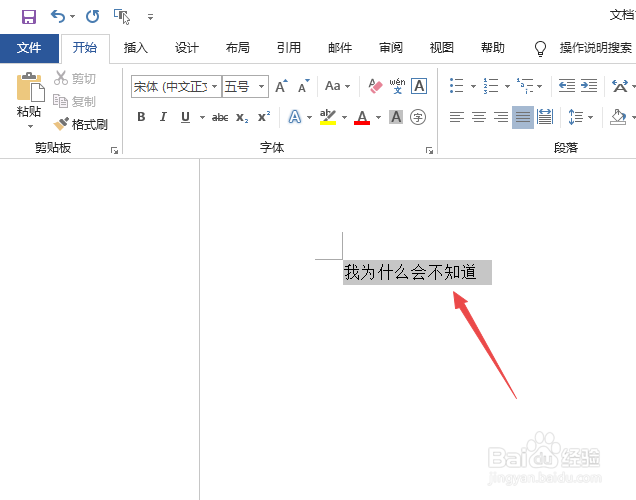Switch to the 引用 tab
The image size is (636, 500).
[289, 48]
